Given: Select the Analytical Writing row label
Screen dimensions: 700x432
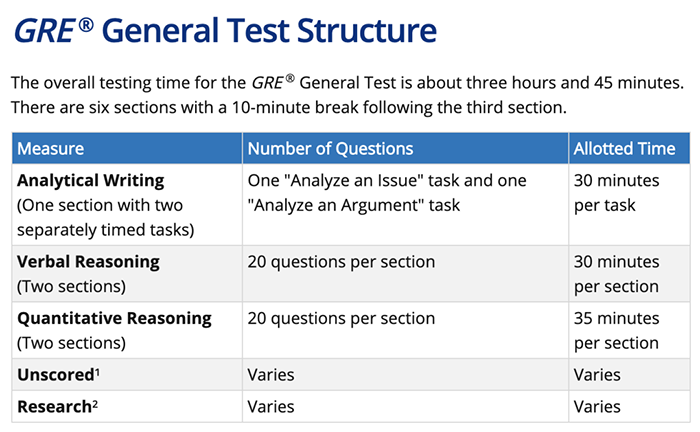Looking at the screenshot, I should pos(91,181).
